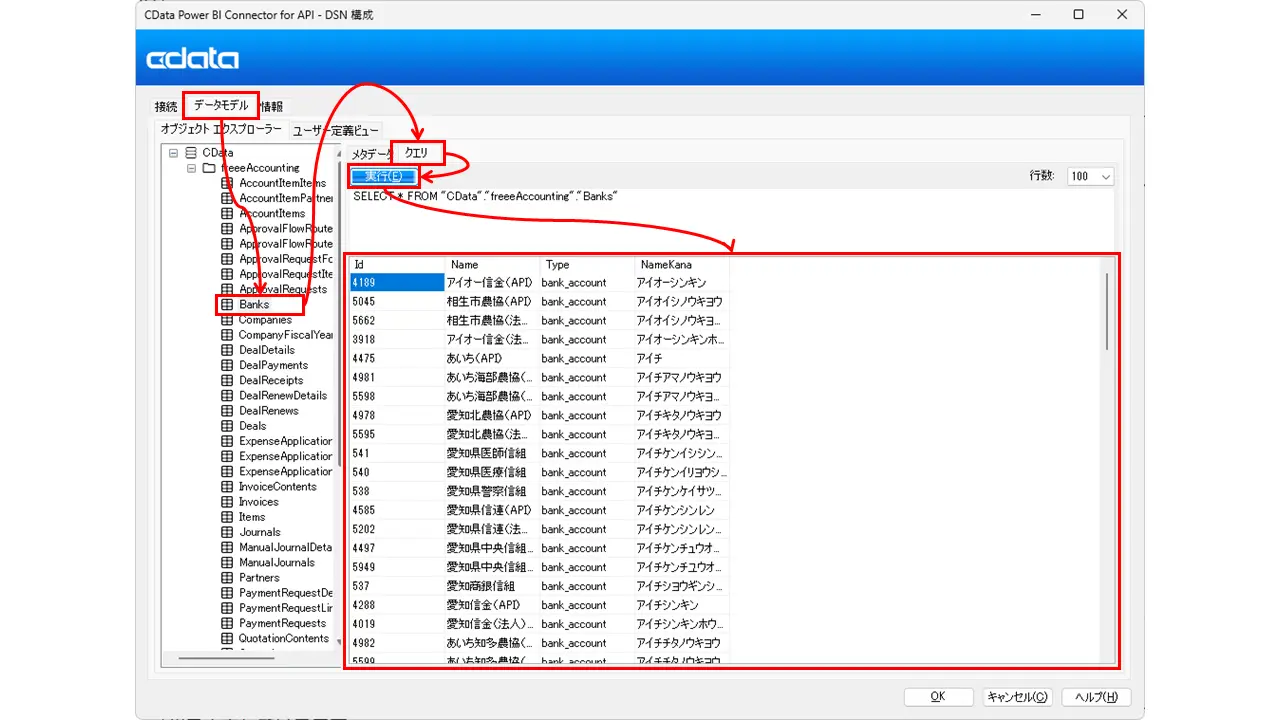Image resolution: width=1280 pixels, height=720 pixels.
Task: Click the Name cell 愛知商銀信組
Action: click(x=493, y=587)
